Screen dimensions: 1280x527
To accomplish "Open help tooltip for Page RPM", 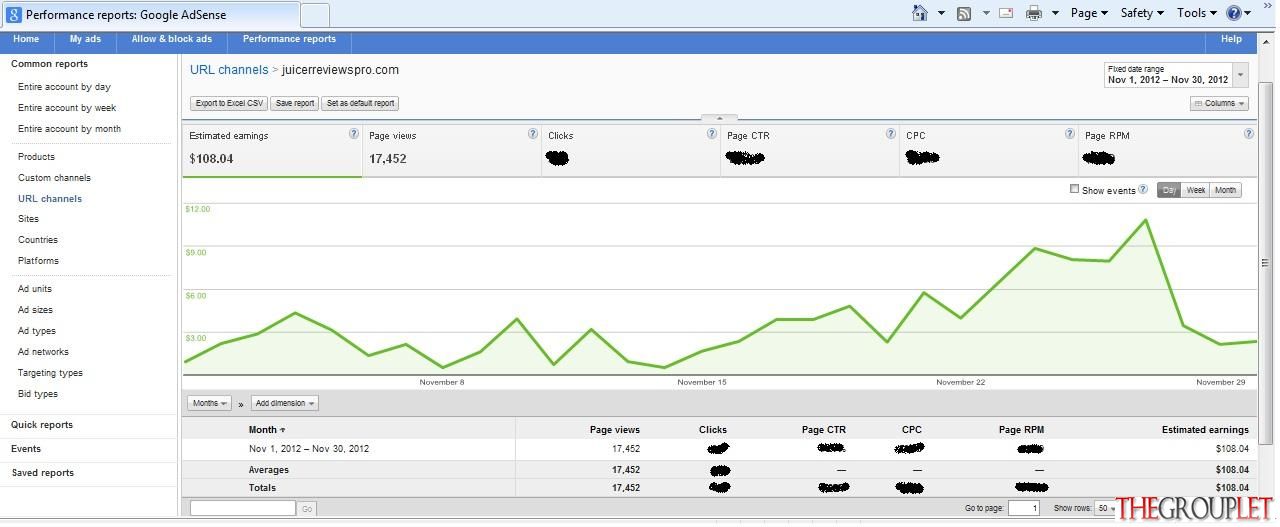I will (1248, 134).
